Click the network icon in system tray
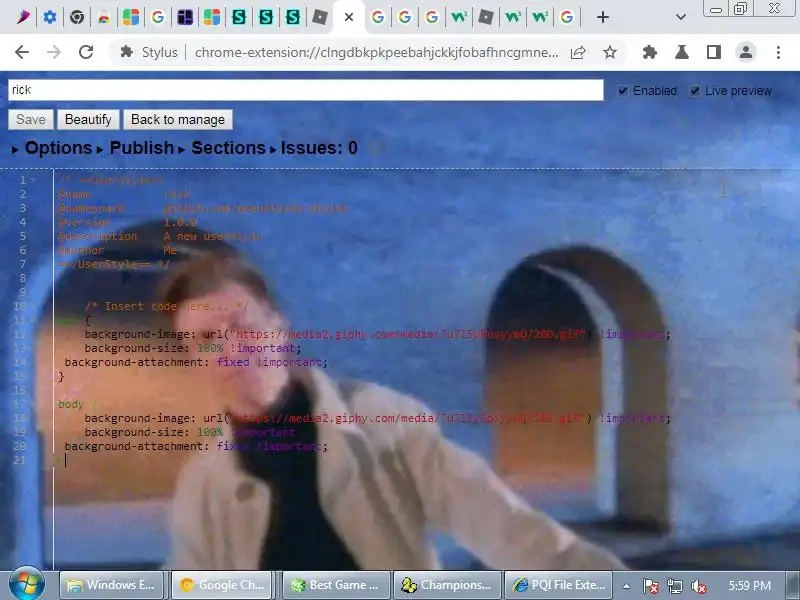The width and height of the screenshot is (800, 600). coord(674,586)
